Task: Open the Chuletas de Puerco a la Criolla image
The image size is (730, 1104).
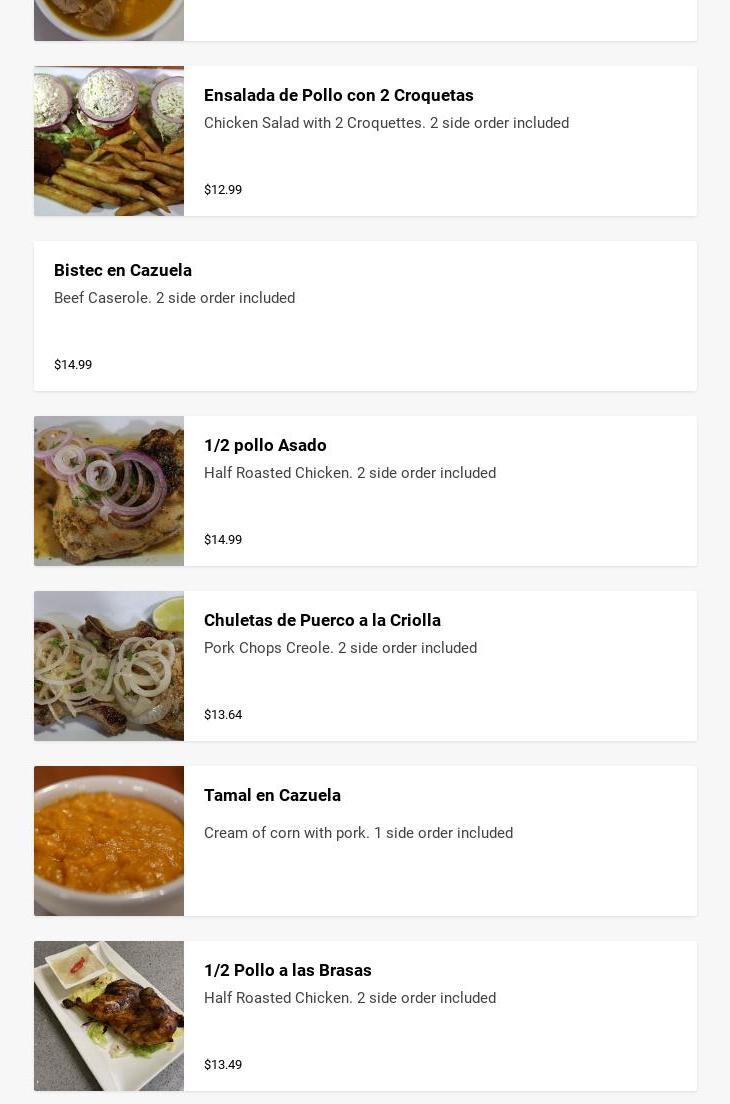Action: pos(109,666)
